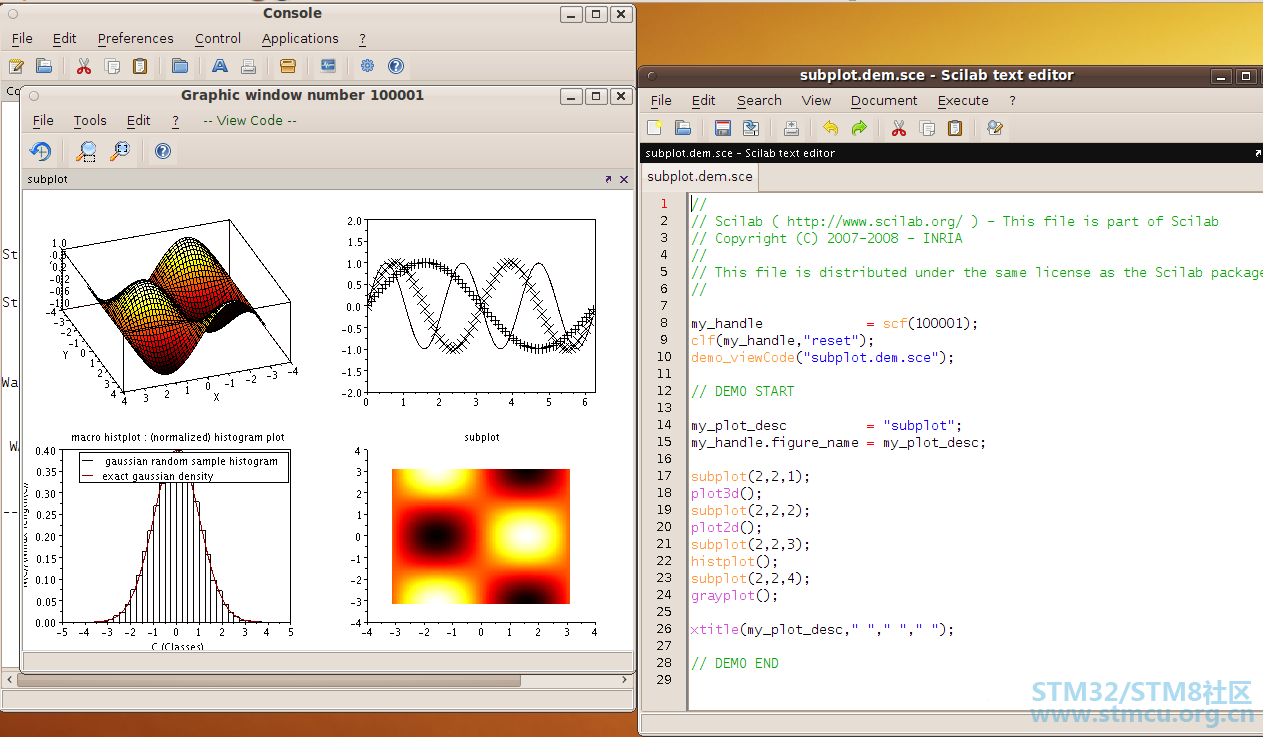1263x737 pixels.
Task: Change current directory using Console folder icon
Action: click(x=180, y=66)
